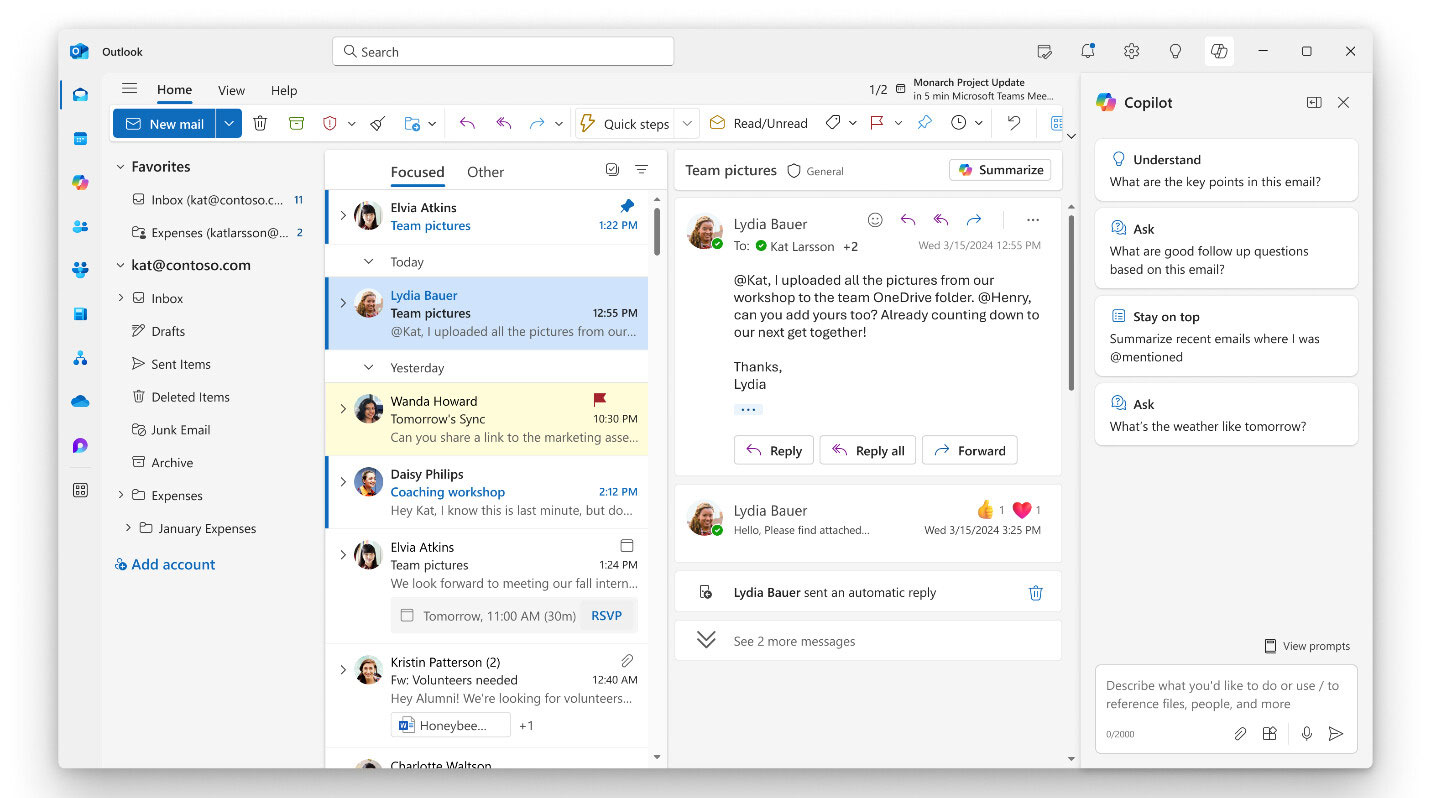Collapse the kat@contoso.com account

point(120,265)
